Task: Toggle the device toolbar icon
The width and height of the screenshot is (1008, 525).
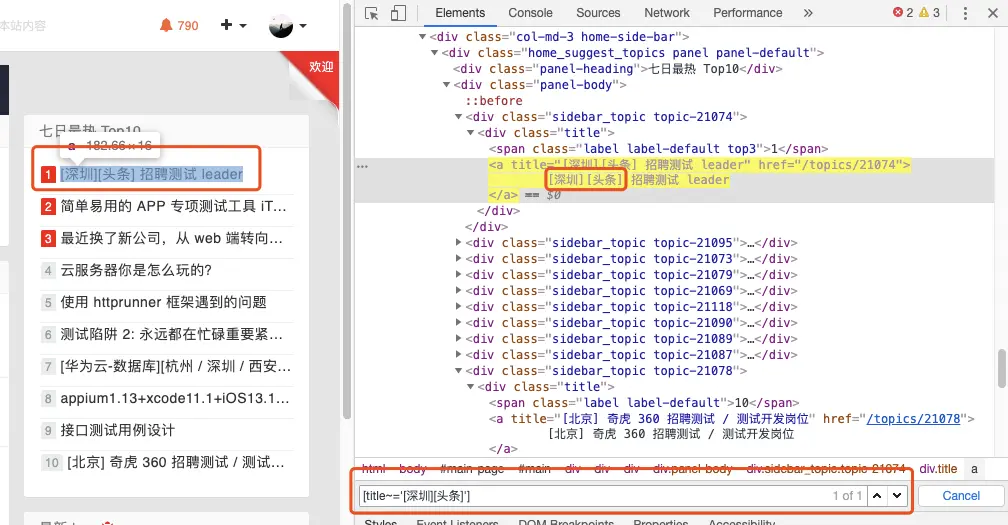Action: point(399,13)
